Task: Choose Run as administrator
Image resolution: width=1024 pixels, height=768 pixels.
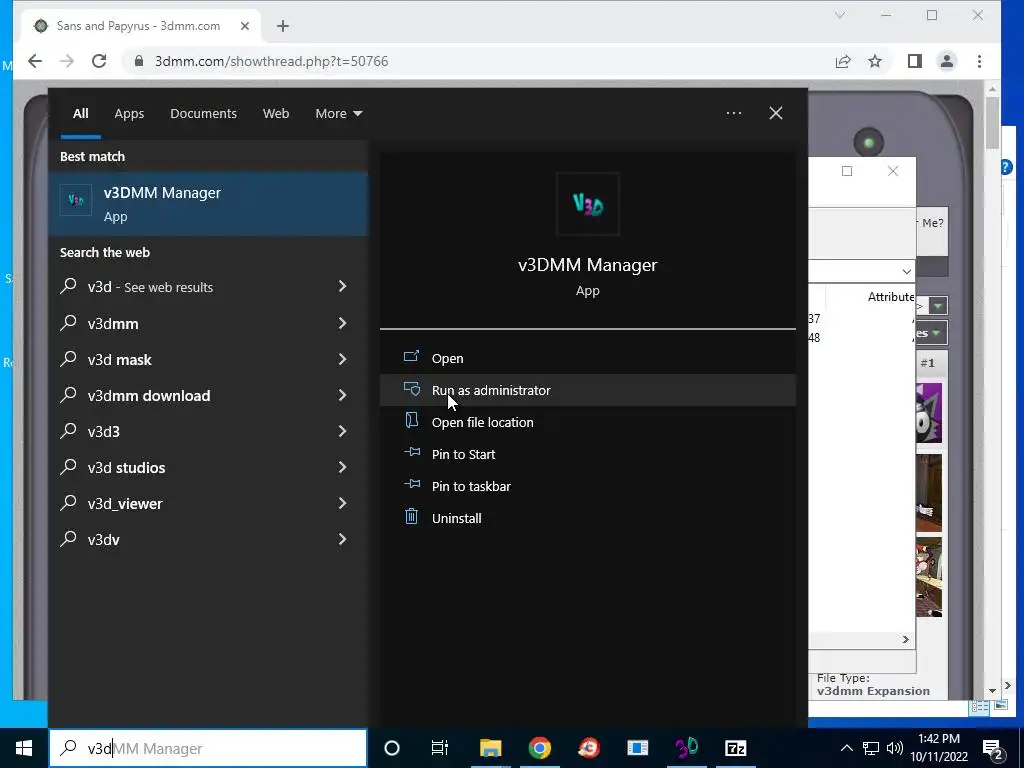Action: [x=587, y=390]
